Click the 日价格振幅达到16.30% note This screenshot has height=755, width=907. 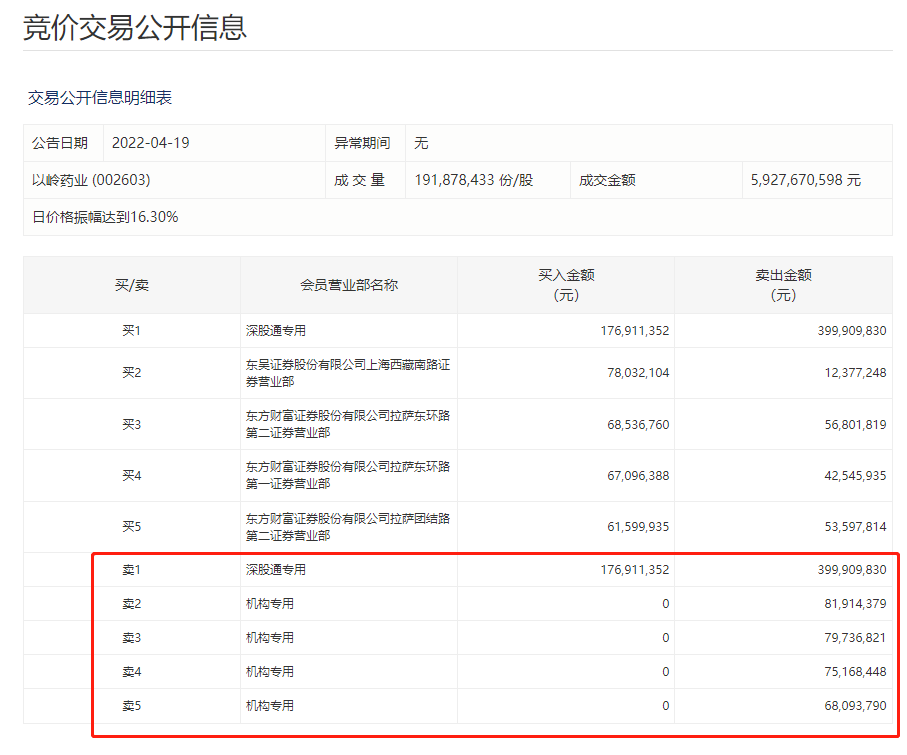[x=105, y=216]
